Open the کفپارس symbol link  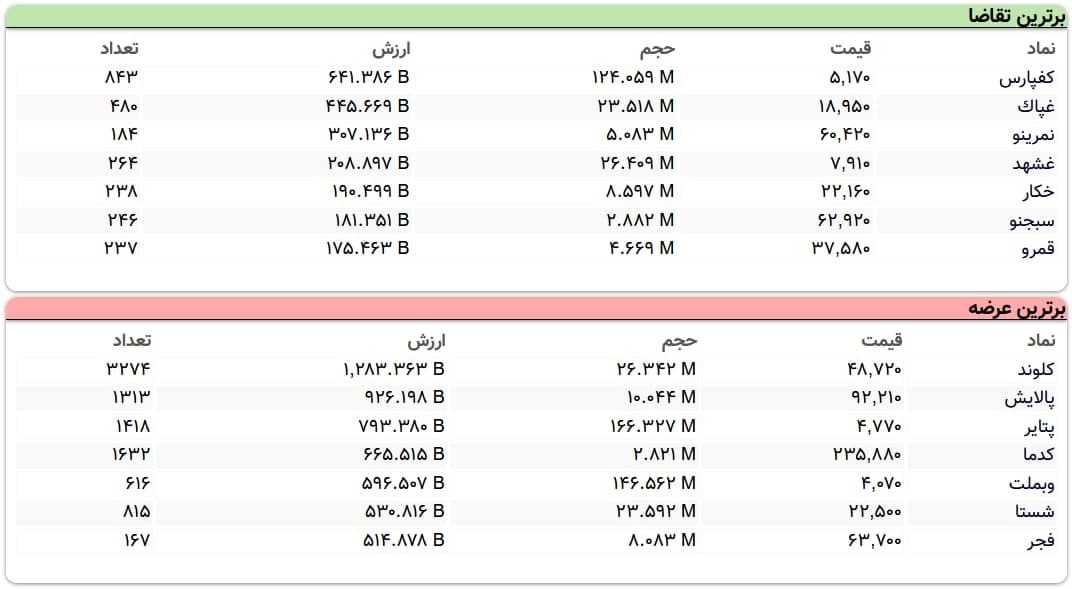point(1027,77)
